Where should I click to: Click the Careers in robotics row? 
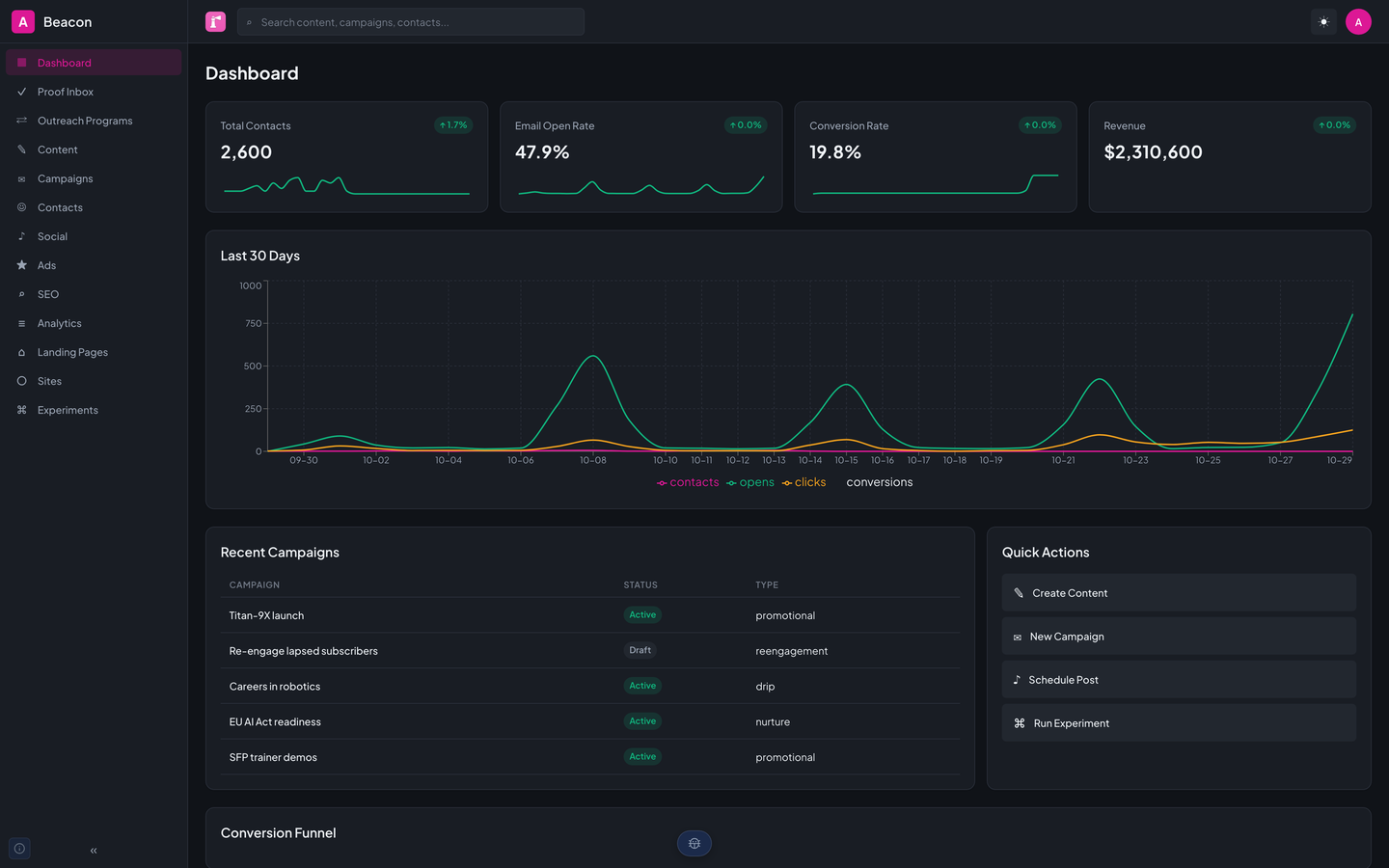click(590, 687)
